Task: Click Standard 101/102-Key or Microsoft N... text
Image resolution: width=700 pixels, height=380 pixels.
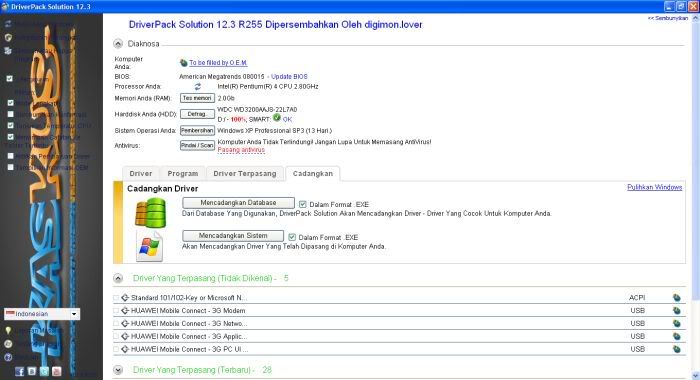Action: [x=189, y=298]
